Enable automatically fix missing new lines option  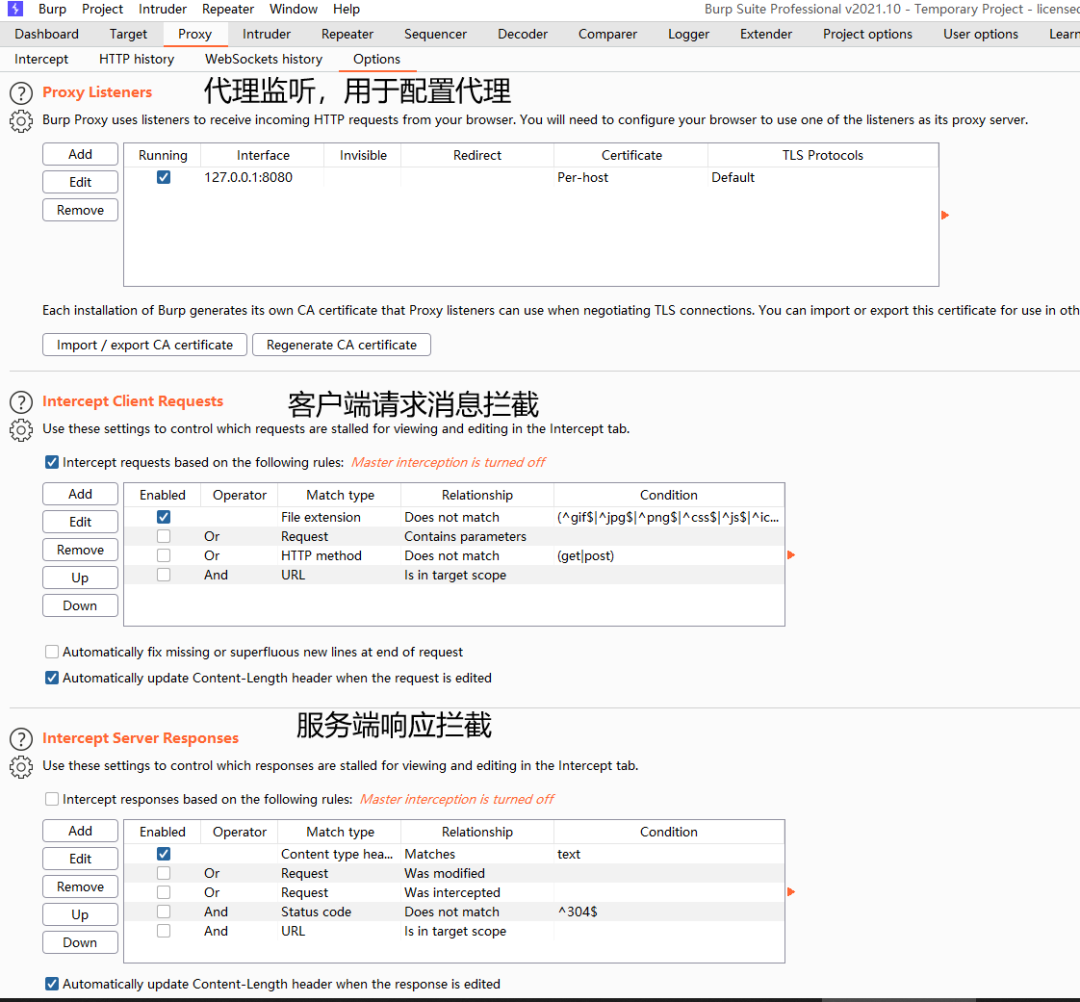click(x=52, y=651)
